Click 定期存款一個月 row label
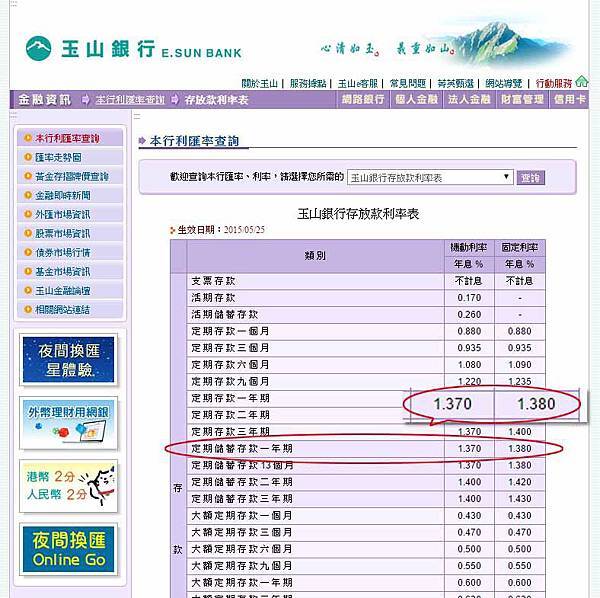Screen dimensions: 600x598 [x=230, y=331]
